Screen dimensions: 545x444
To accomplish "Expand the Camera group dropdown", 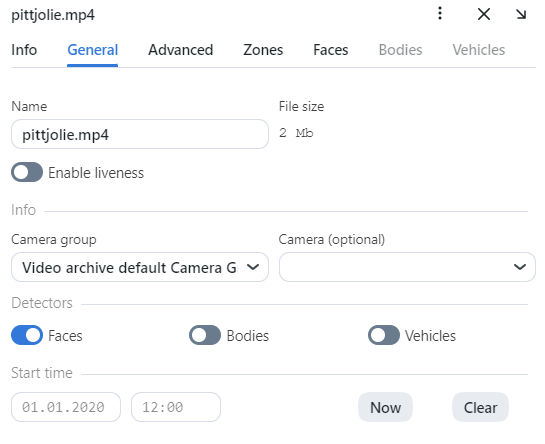I will pyautogui.click(x=140, y=267).
